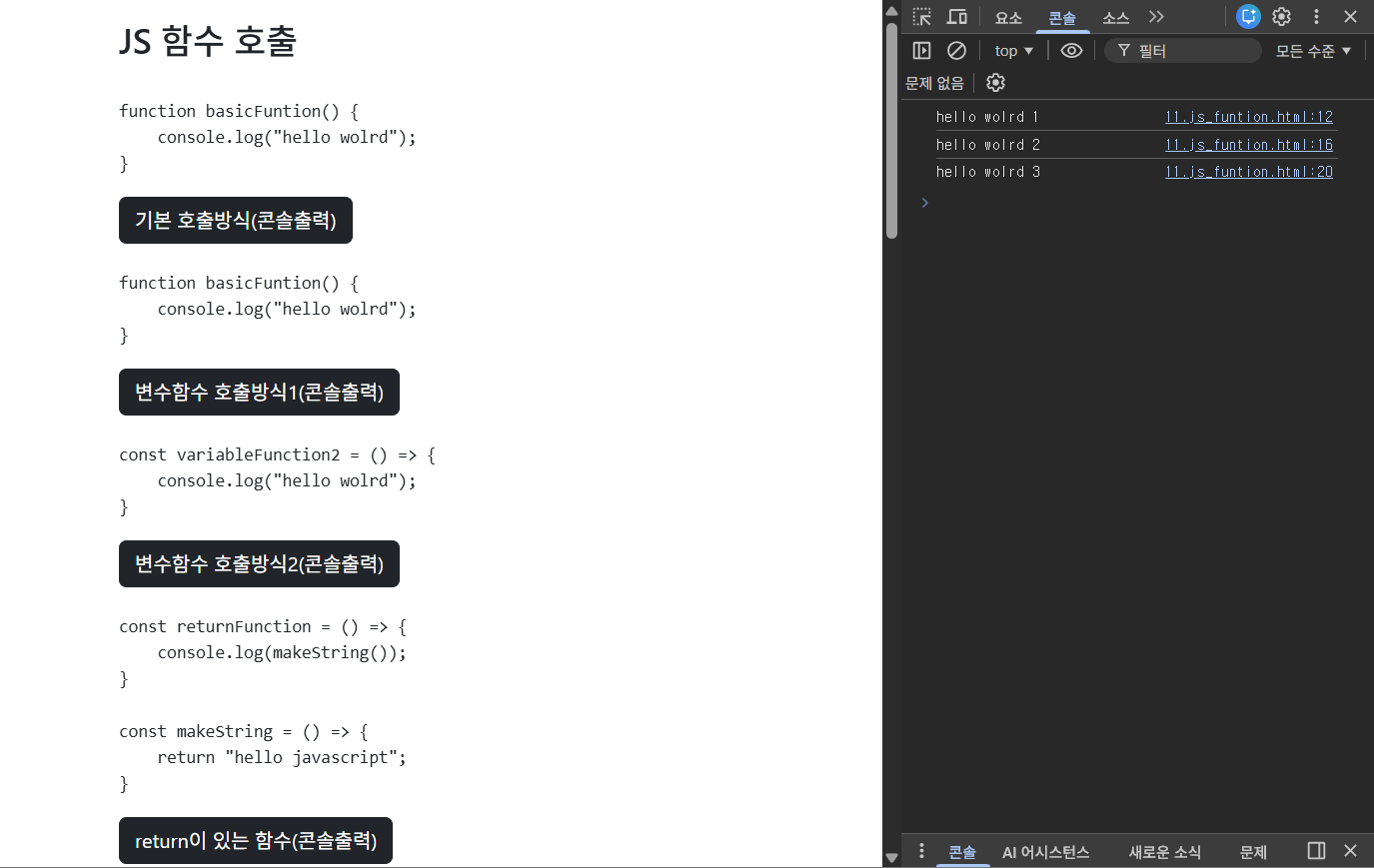Toggle the live expression eye icon
1374x868 pixels.
tap(1071, 50)
